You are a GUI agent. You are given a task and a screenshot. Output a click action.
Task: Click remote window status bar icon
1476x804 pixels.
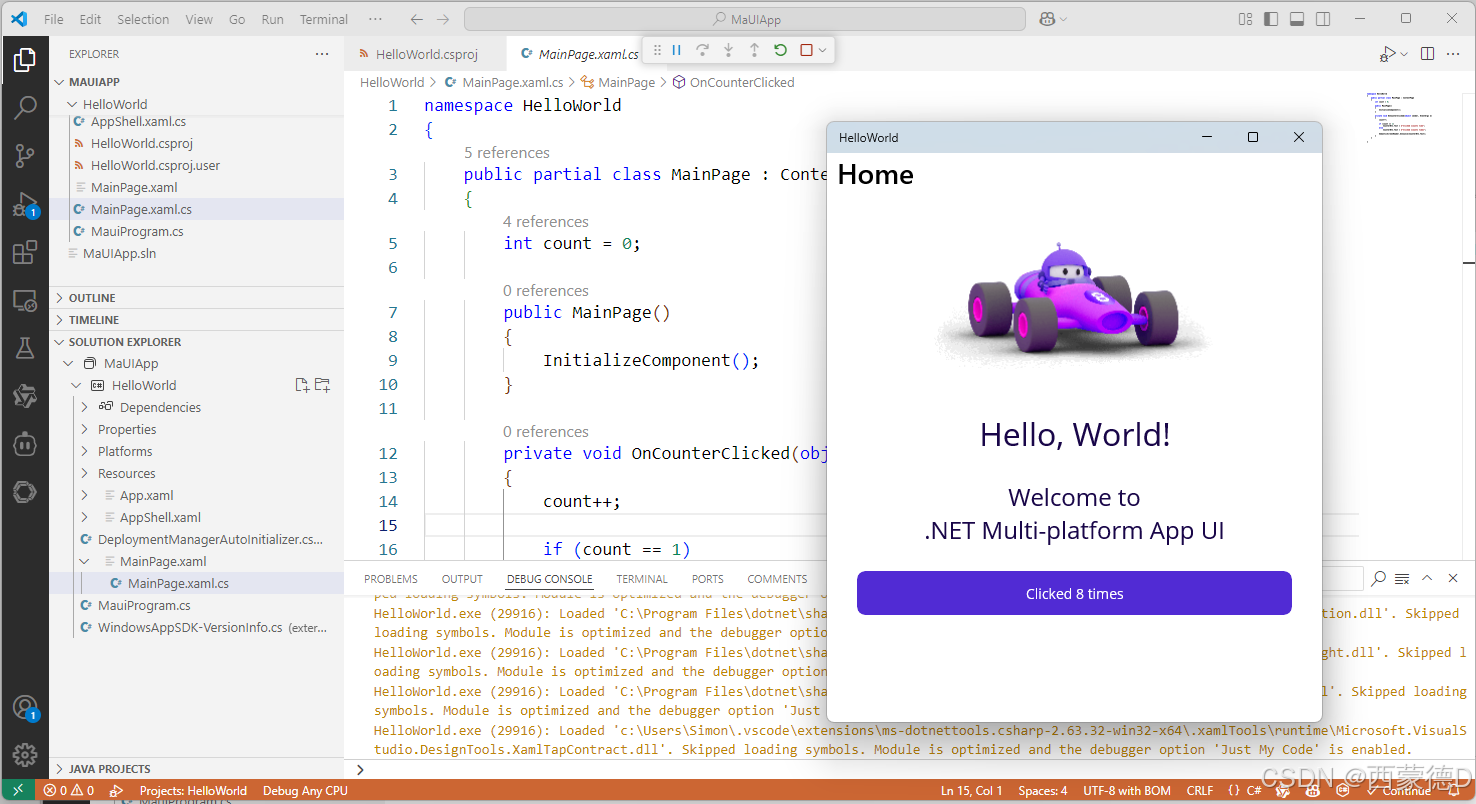pyautogui.click(x=18, y=790)
